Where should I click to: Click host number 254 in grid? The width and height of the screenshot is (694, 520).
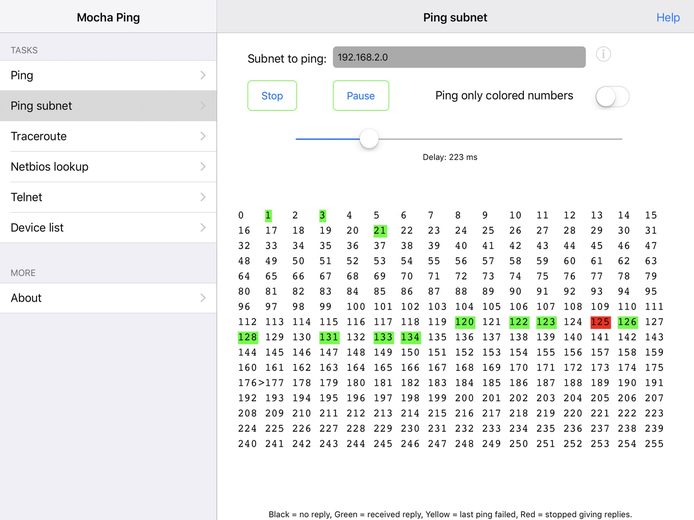[627, 444]
